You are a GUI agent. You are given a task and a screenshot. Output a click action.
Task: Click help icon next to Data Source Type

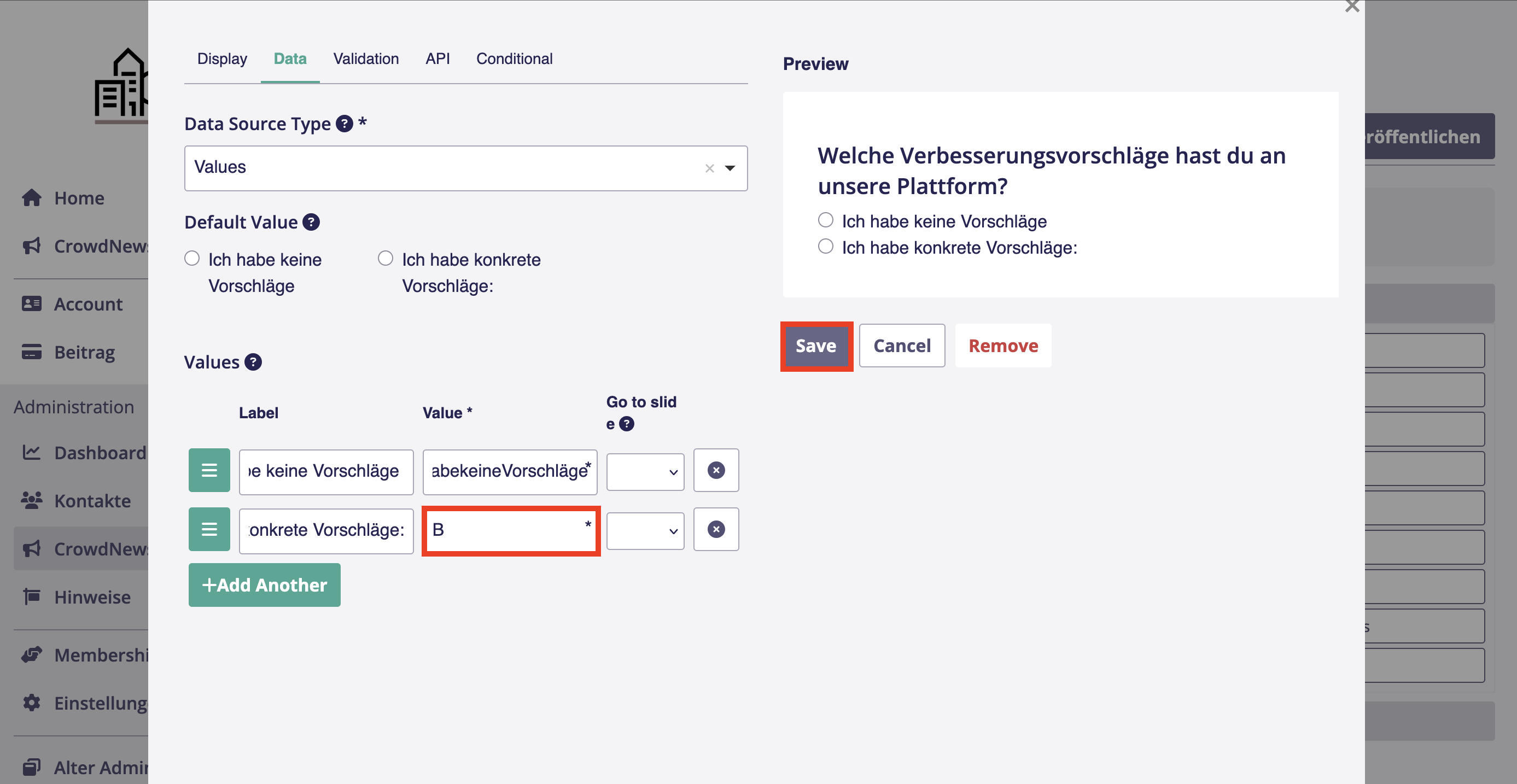(344, 124)
